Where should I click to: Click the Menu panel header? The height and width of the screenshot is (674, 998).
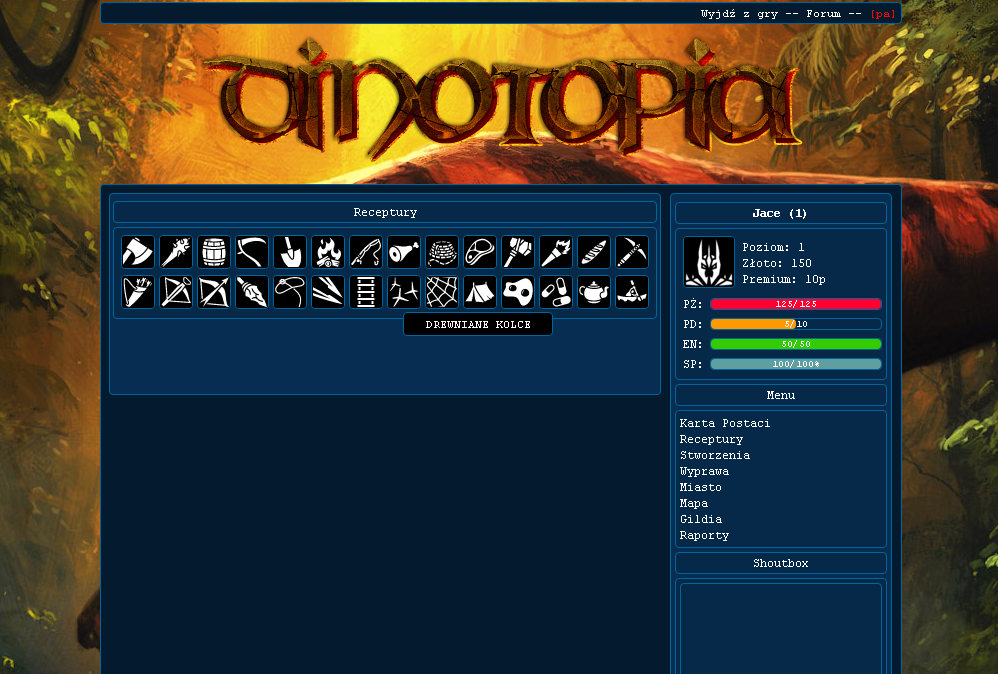(x=780, y=395)
